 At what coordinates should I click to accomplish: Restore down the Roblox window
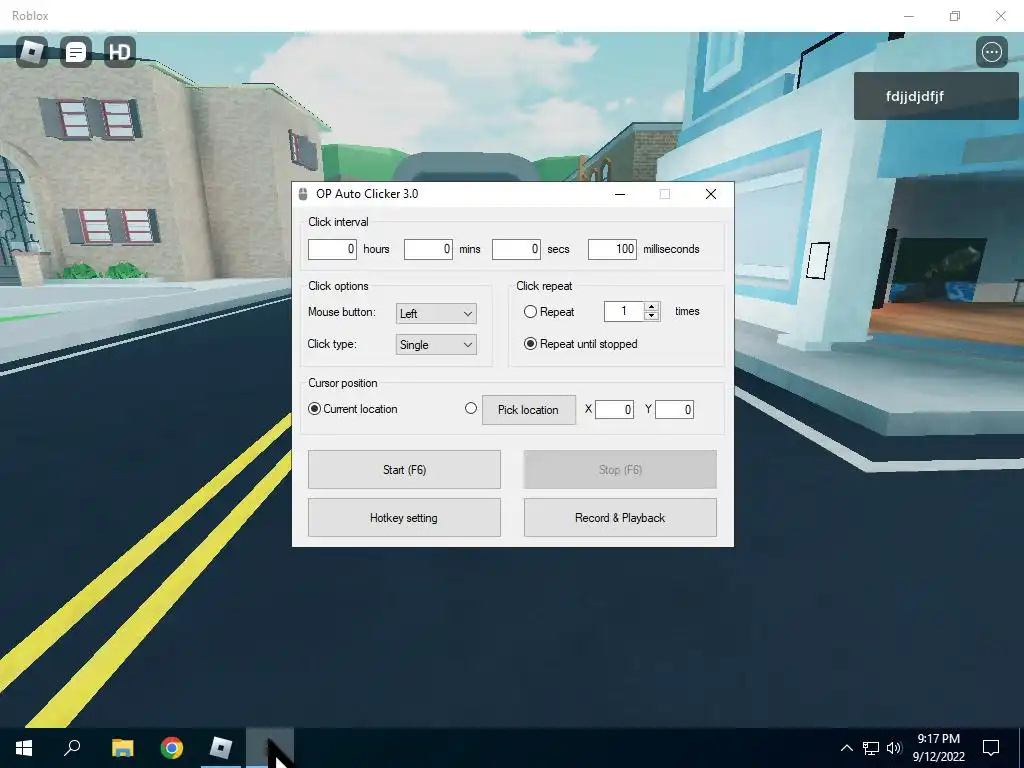(955, 16)
